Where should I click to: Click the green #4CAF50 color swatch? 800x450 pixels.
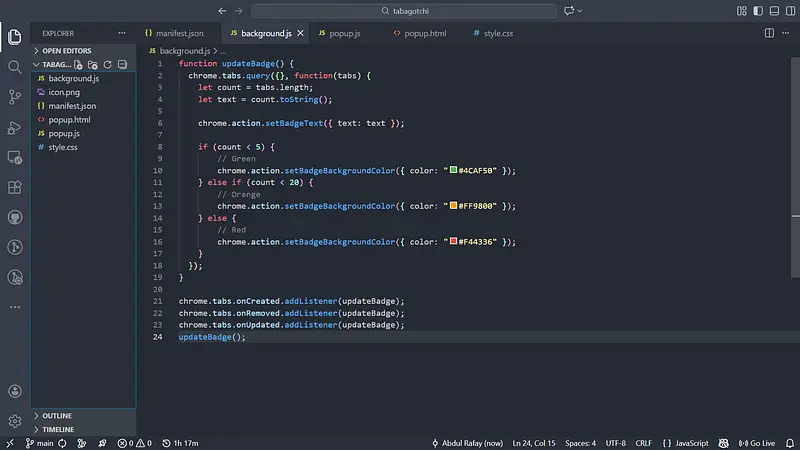click(453, 170)
